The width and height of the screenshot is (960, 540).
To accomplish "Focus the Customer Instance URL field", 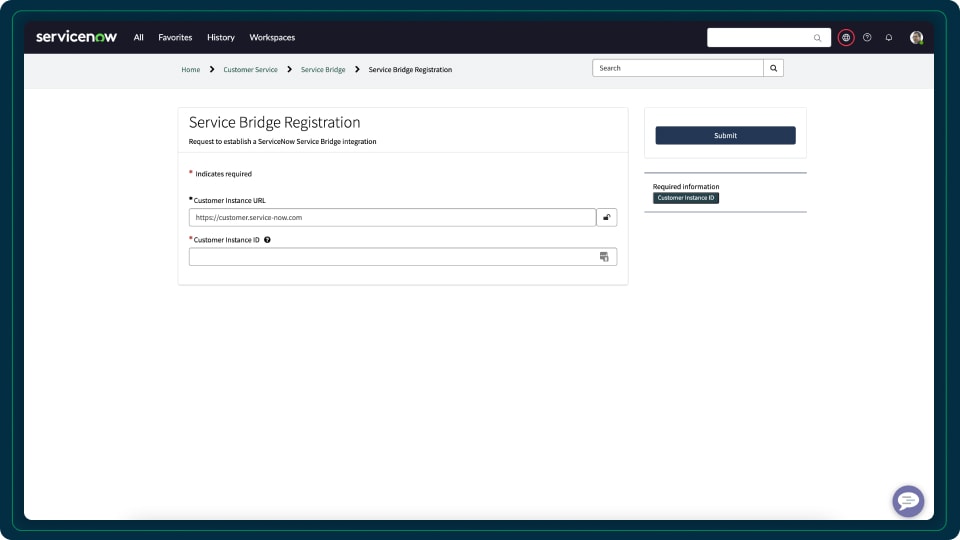I will click(392, 217).
